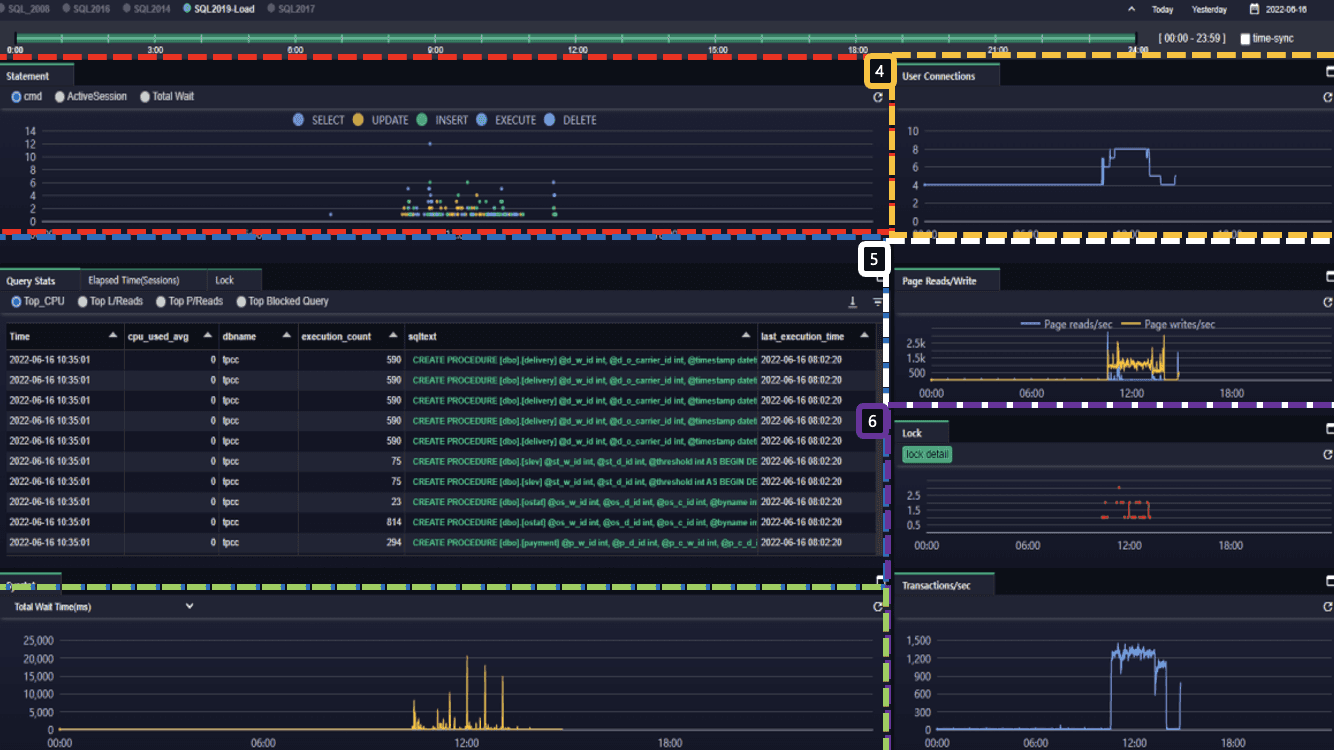The image size is (1334, 750).
Task: Refresh the Lock chart panel
Action: coord(1327,454)
